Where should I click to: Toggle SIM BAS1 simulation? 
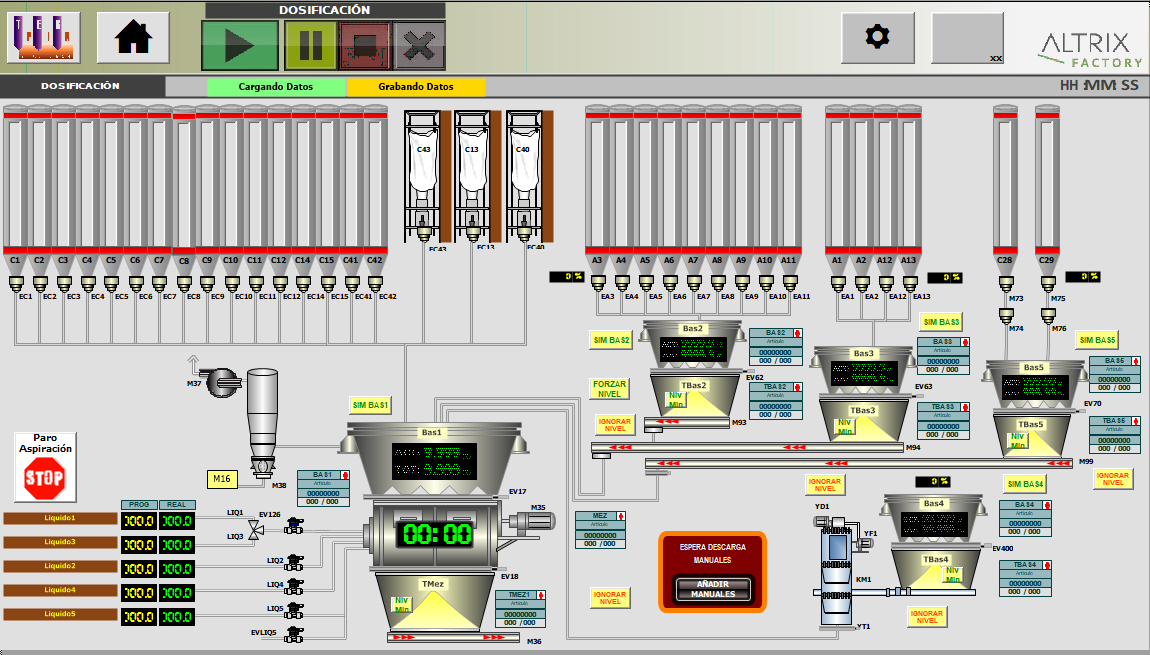pos(370,405)
